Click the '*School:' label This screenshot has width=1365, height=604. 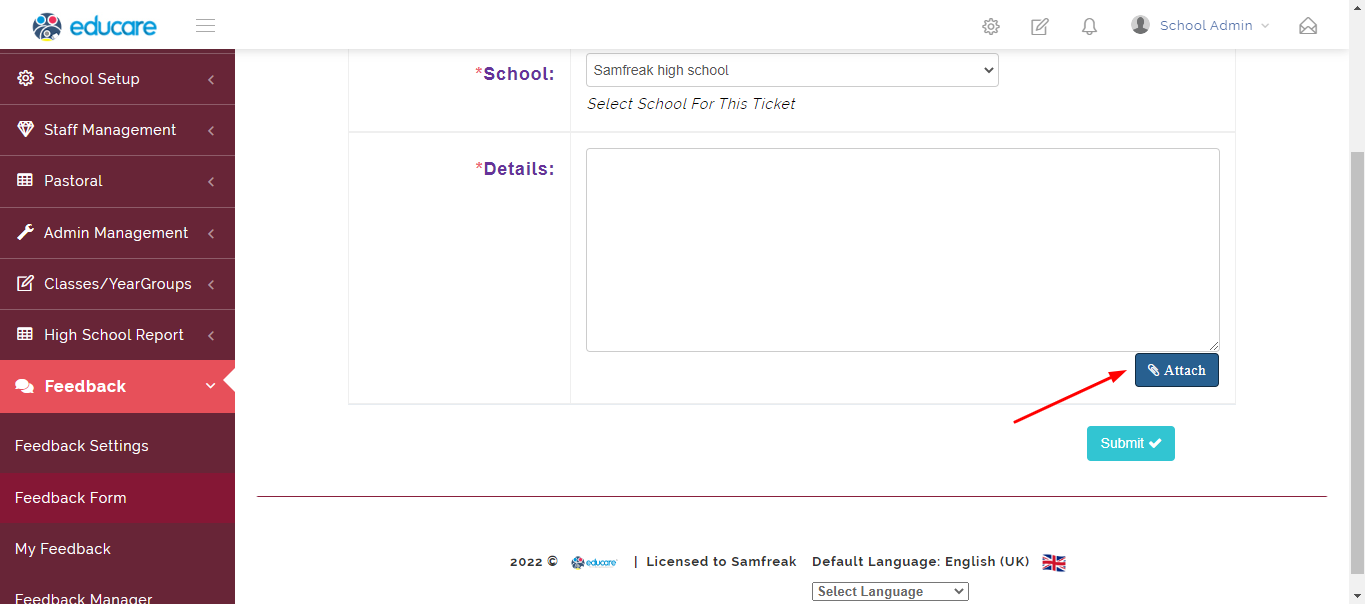[515, 74]
